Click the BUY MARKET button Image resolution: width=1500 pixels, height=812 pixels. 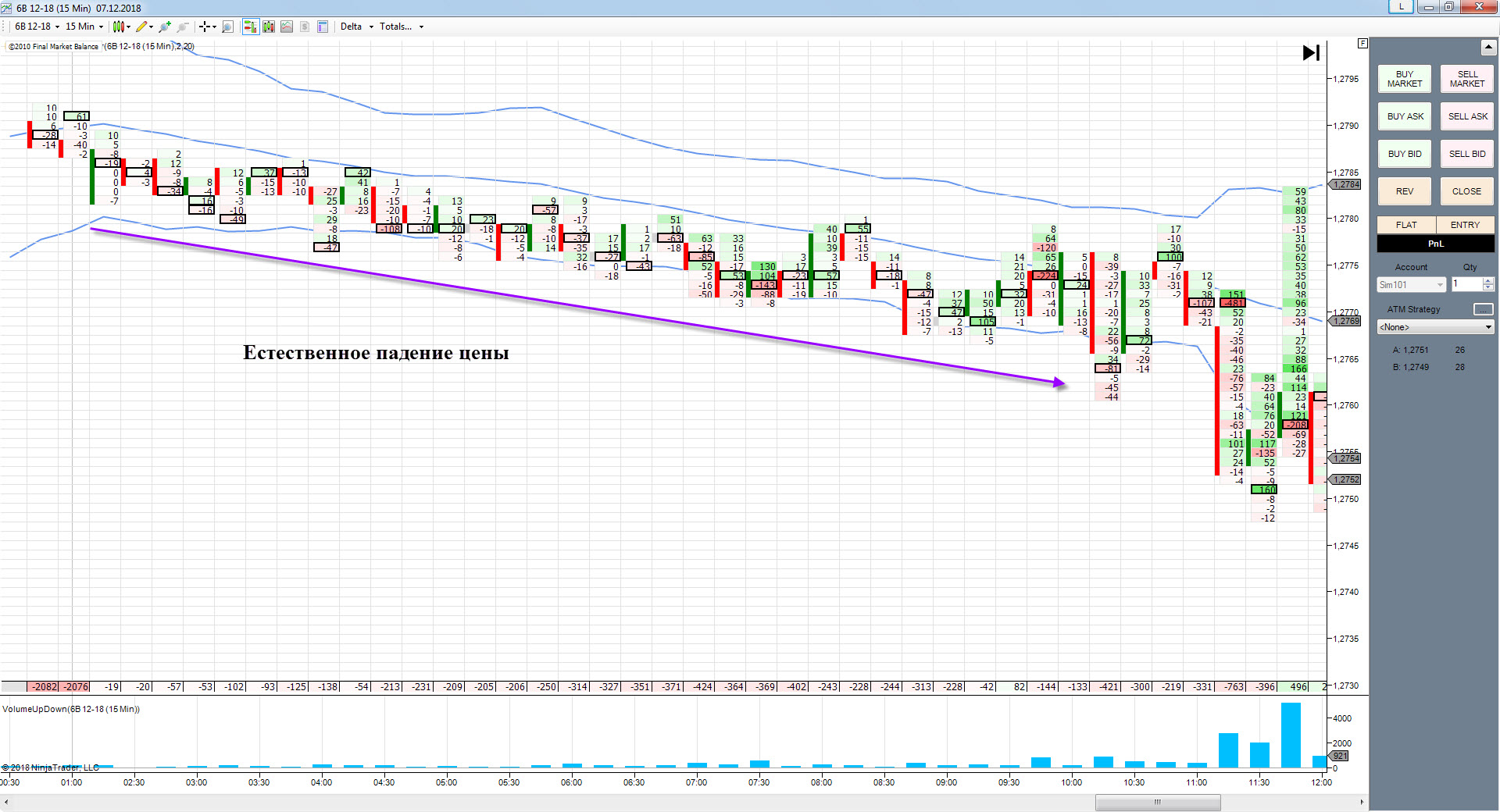1405,79
